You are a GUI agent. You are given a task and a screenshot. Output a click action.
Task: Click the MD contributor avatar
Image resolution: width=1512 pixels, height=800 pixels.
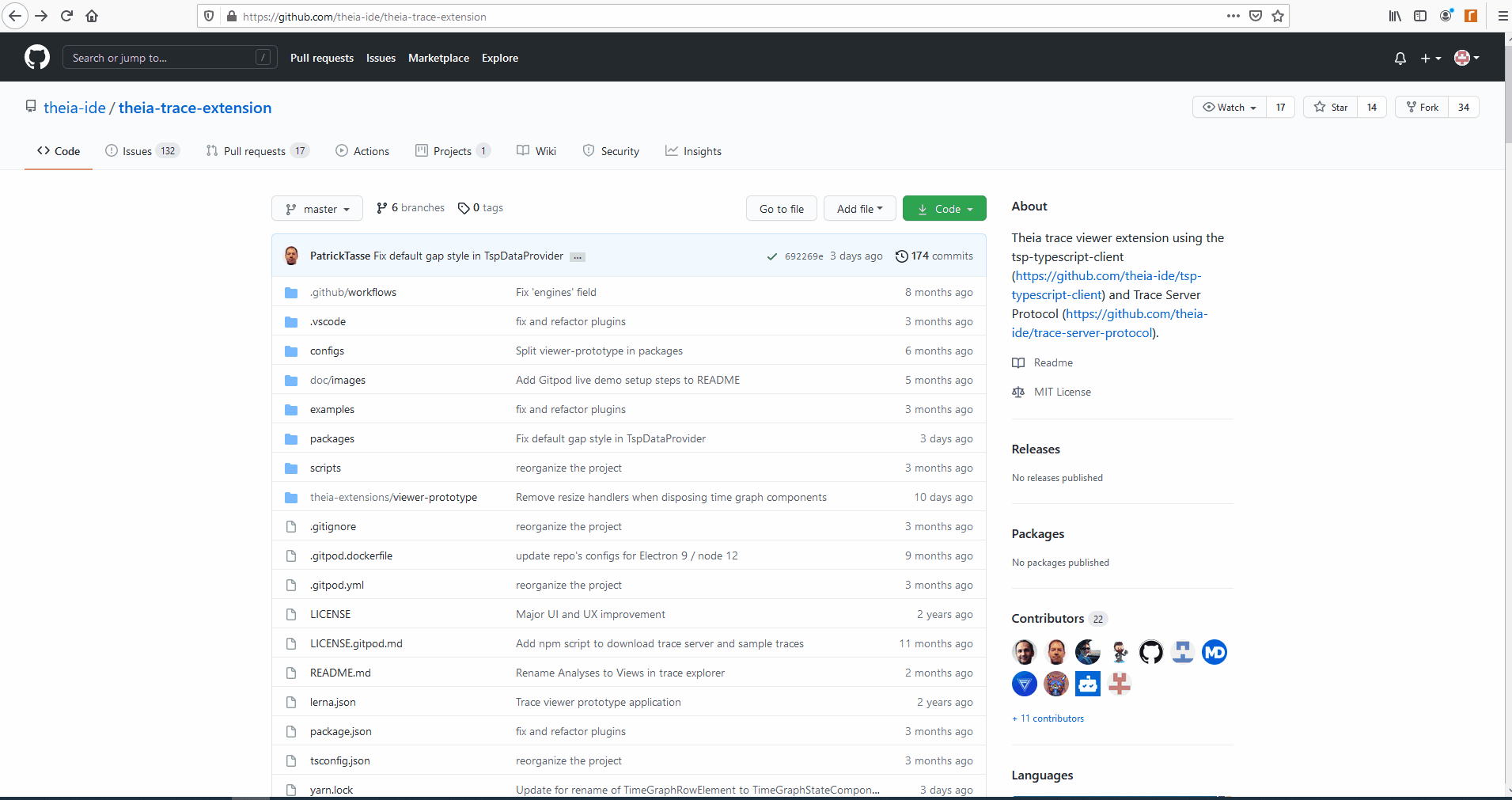click(x=1215, y=652)
